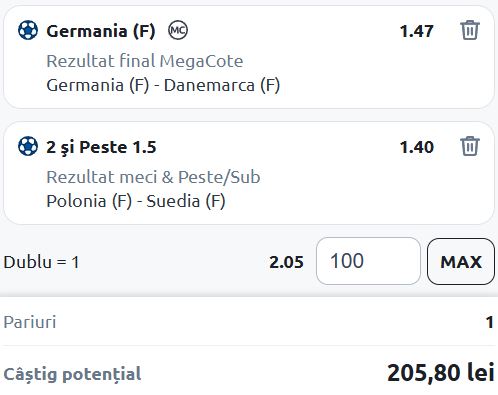Click the 1.47 odds value
Viewport: 498px width, 395px height.
pyautogui.click(x=417, y=31)
